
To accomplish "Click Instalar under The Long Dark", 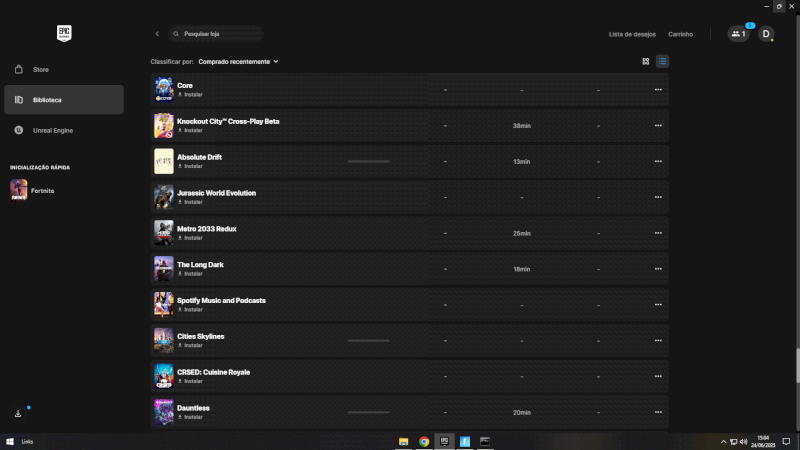I will (190, 274).
